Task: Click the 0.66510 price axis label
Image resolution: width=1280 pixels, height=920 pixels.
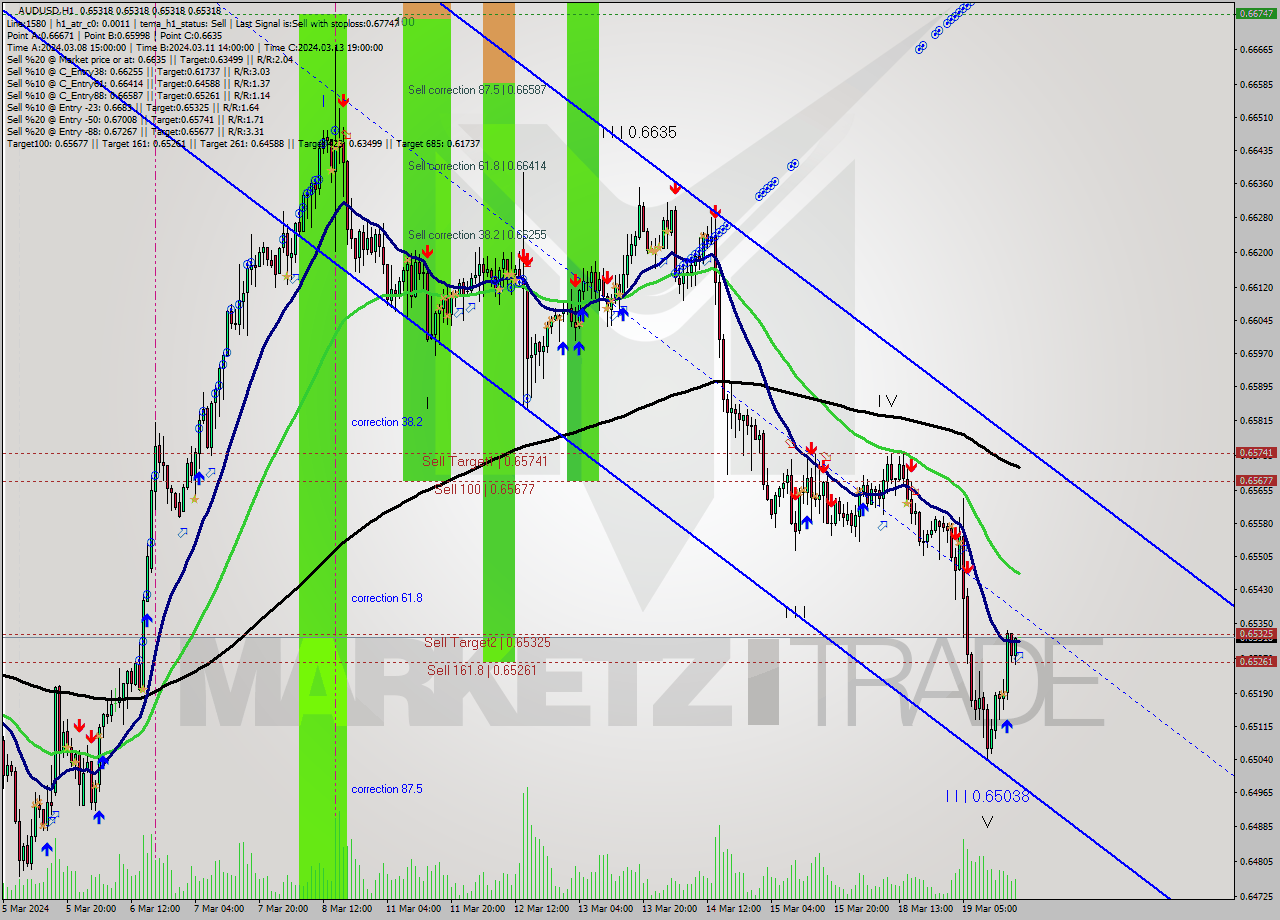Action: pos(1255,117)
